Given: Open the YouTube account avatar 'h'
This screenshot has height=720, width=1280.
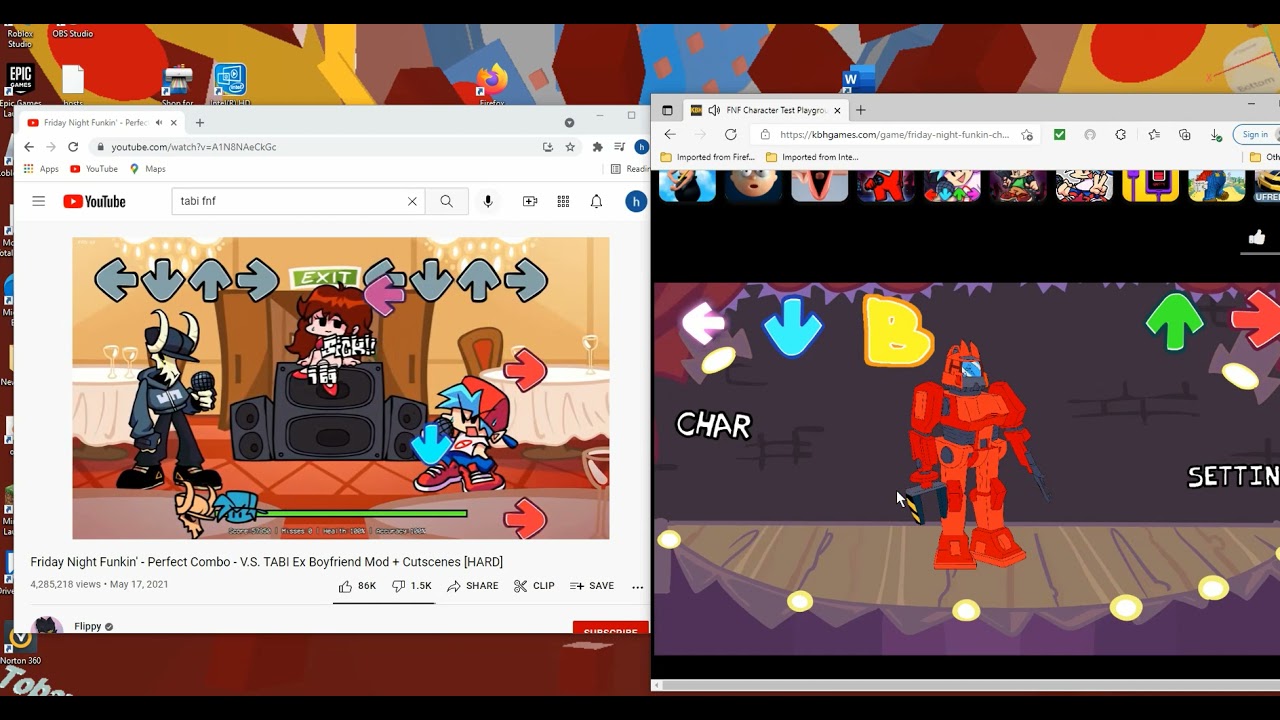Looking at the screenshot, I should click(x=635, y=201).
